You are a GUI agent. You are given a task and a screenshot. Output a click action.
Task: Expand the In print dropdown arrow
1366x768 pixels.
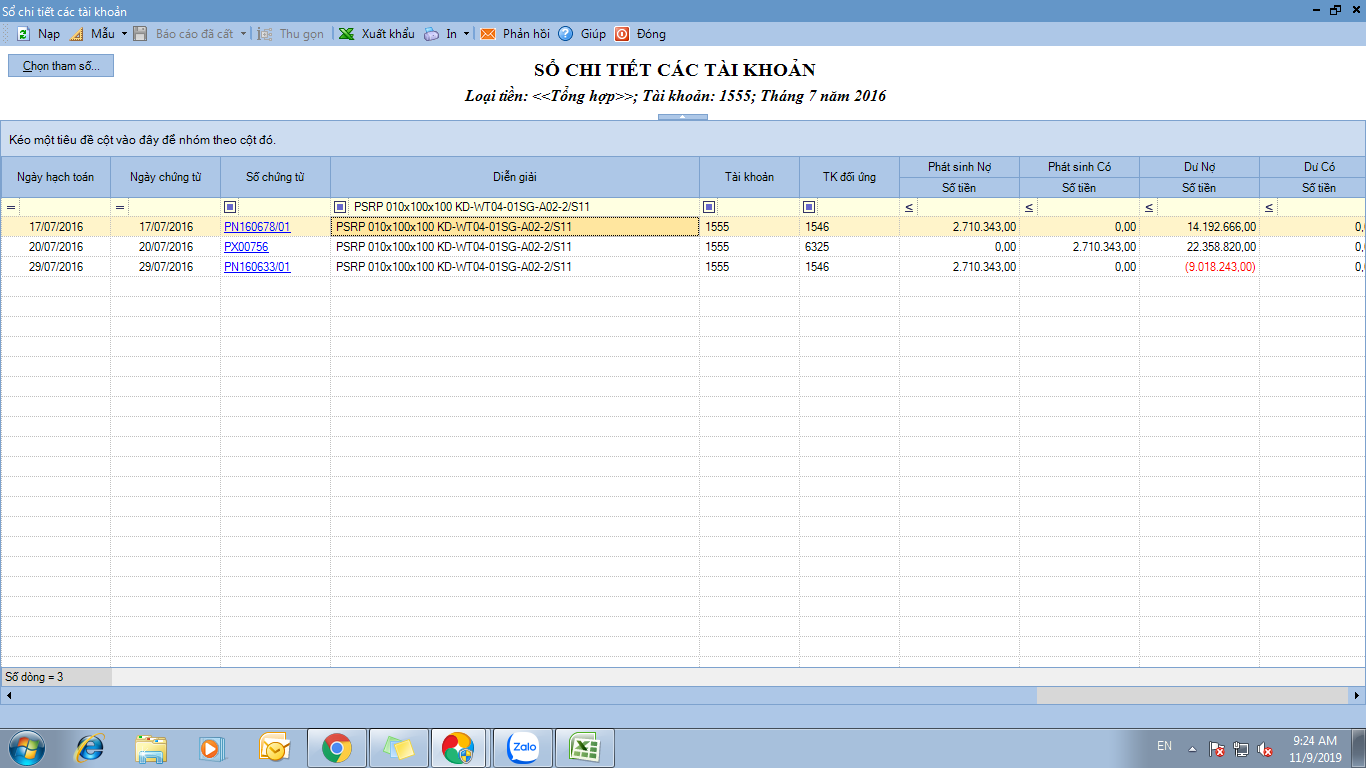[x=466, y=34]
